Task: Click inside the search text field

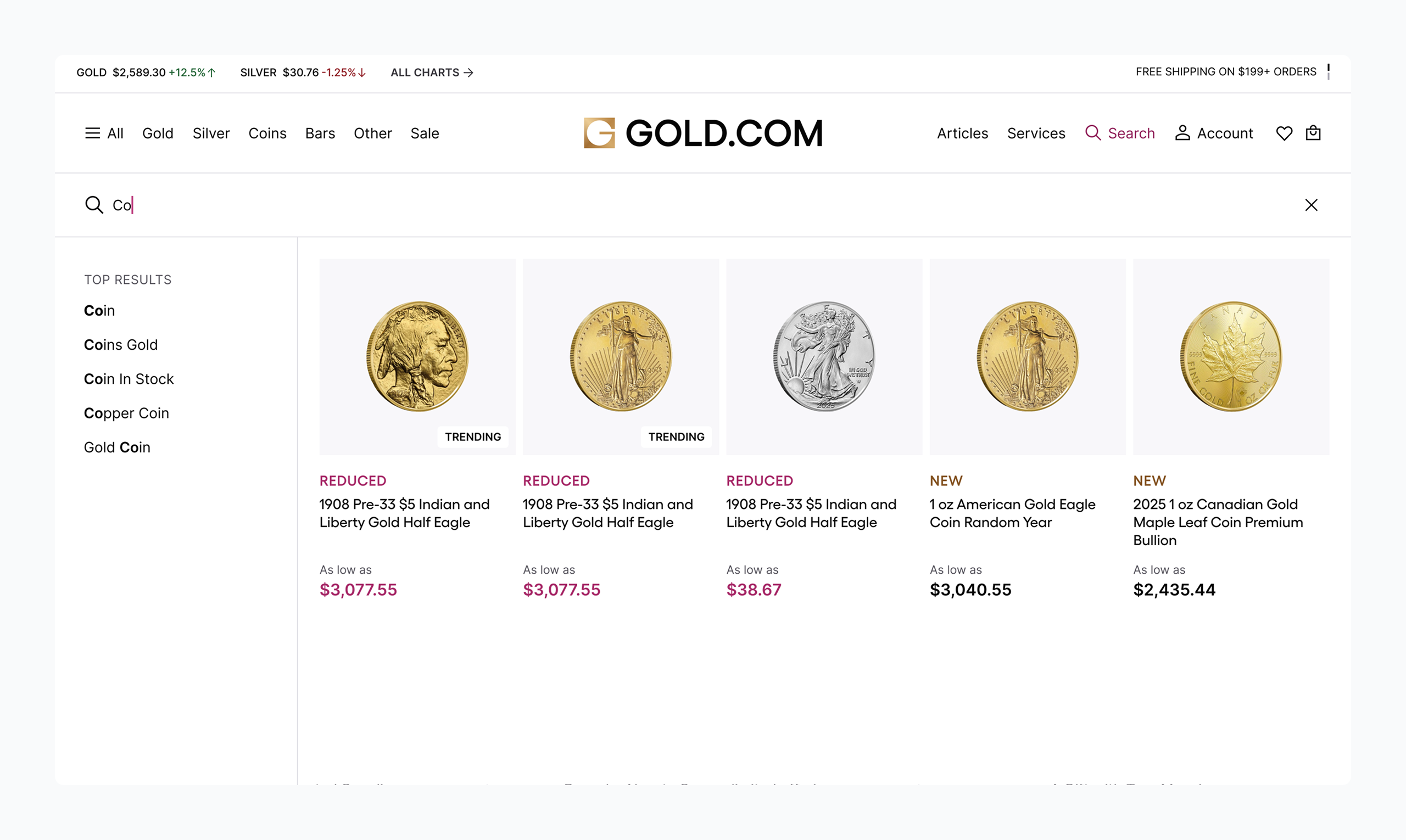Action: pos(679,205)
